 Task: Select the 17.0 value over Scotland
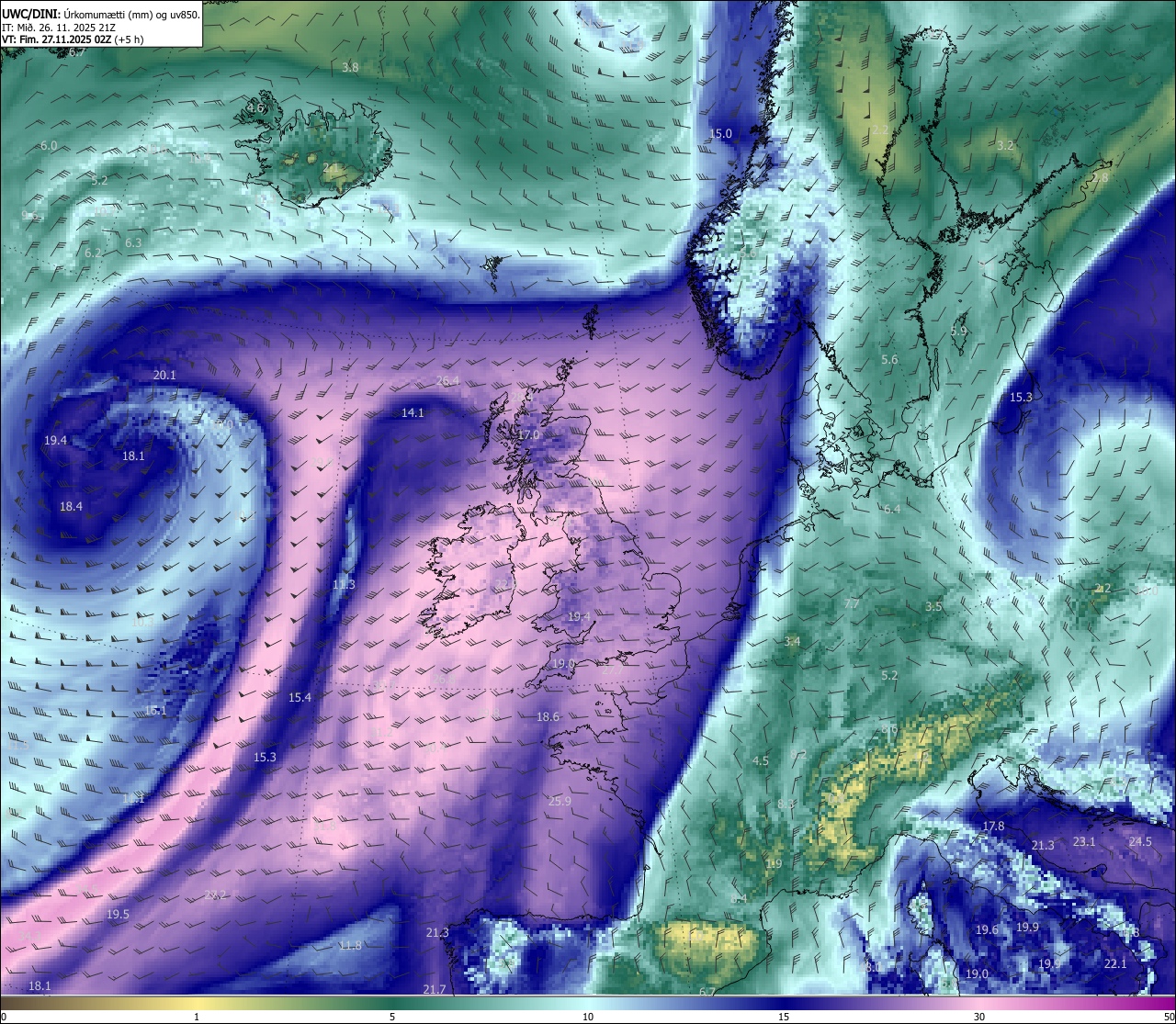528,434
